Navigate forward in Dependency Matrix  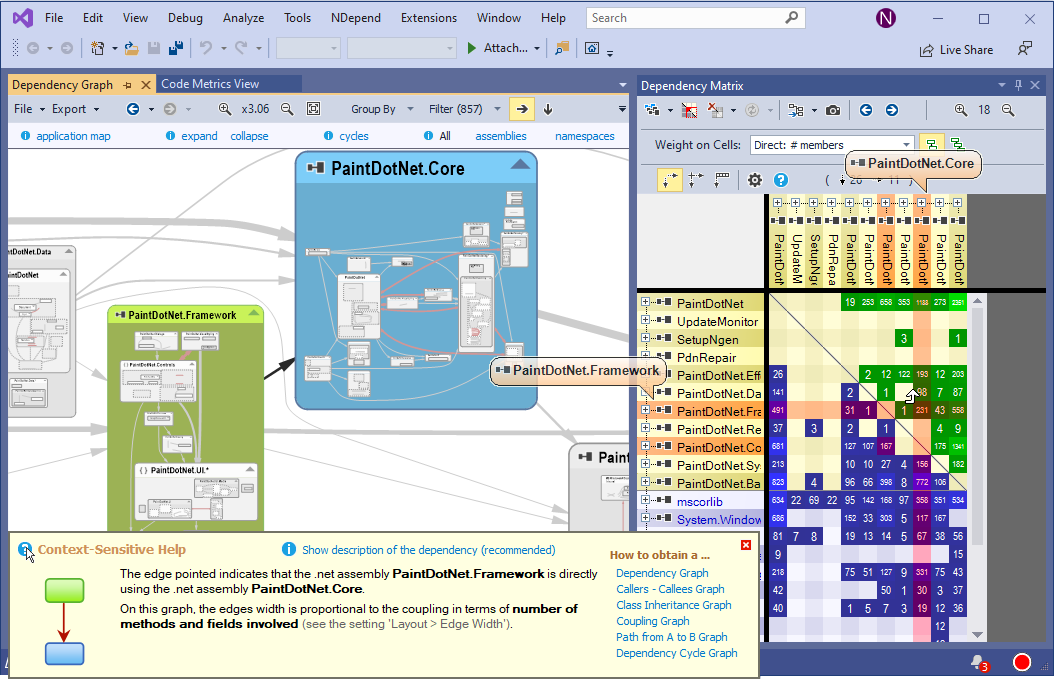(891, 110)
